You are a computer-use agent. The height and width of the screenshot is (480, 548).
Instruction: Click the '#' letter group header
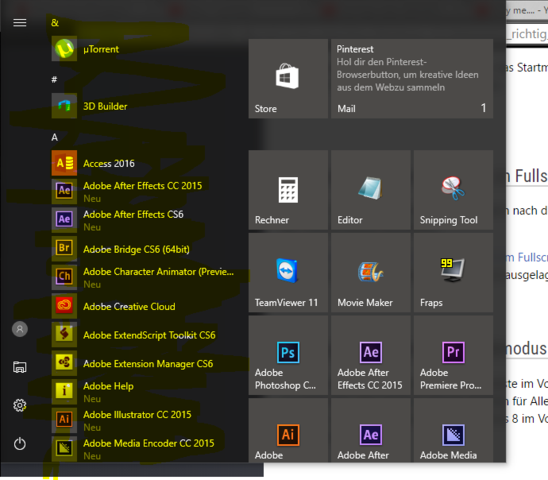click(x=54, y=80)
